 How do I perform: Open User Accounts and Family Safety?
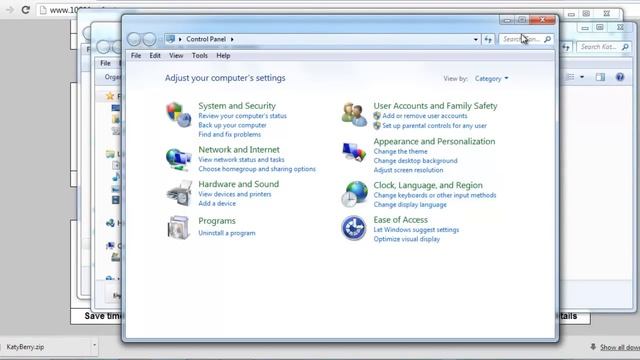(435, 106)
